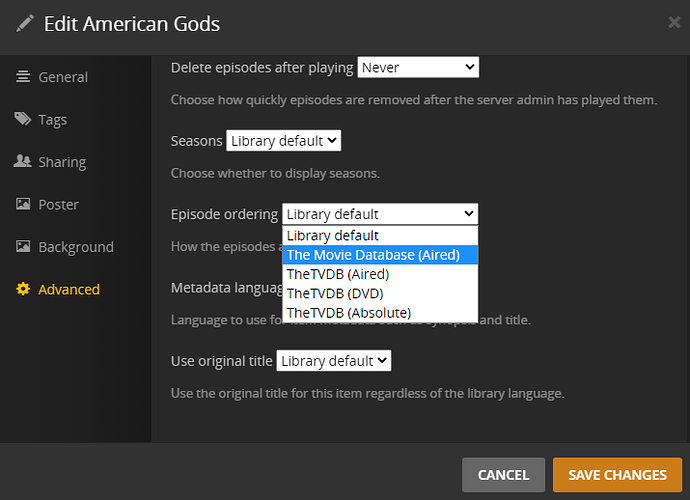Image resolution: width=690 pixels, height=500 pixels.
Task: Close the Edit American Gods dialog
Action: (x=674, y=22)
